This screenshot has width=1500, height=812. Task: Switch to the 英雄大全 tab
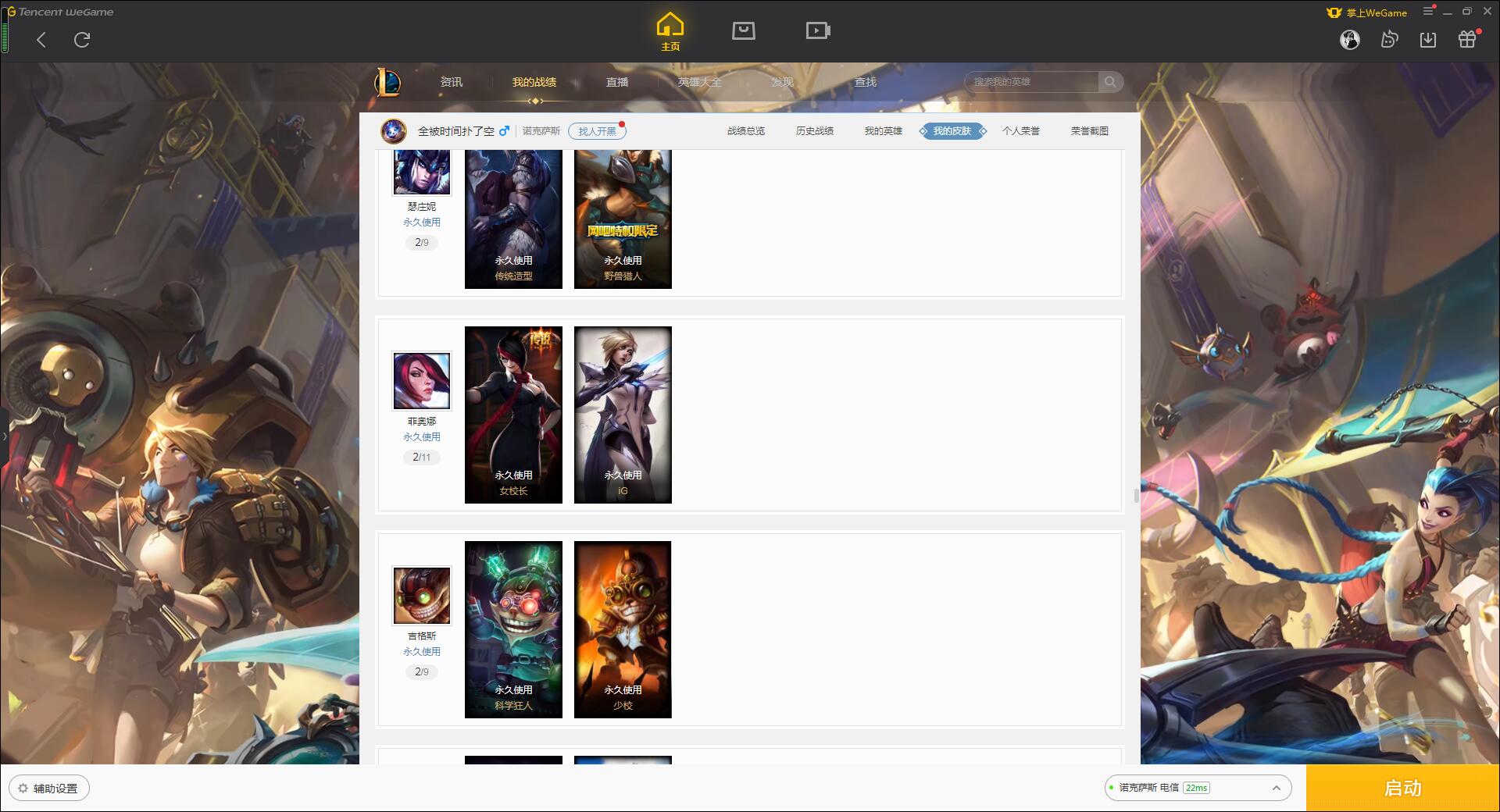(700, 82)
